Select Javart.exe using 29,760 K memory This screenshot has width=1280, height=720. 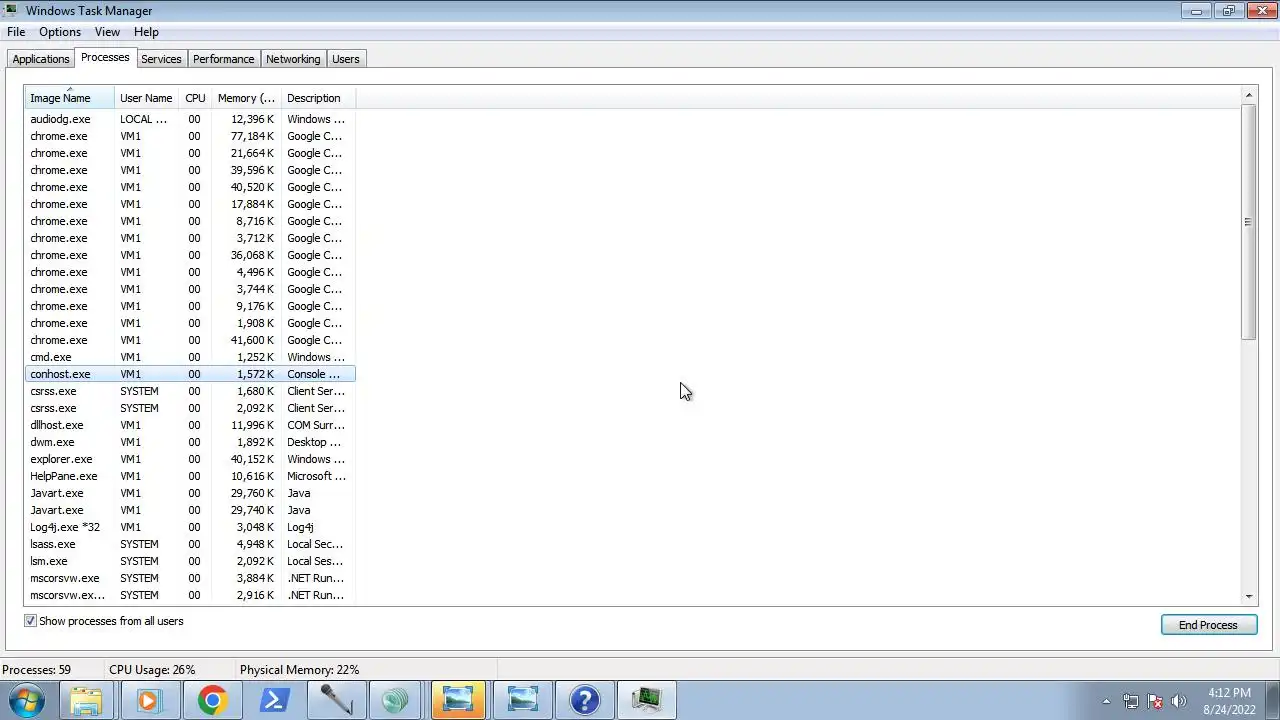tap(190, 493)
